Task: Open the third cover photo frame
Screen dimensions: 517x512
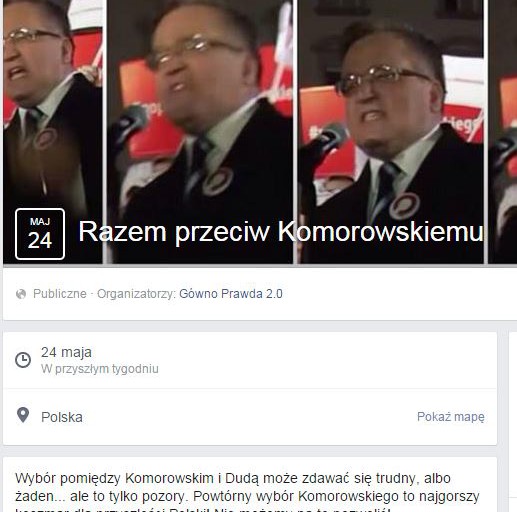Action: pyautogui.click(x=391, y=132)
